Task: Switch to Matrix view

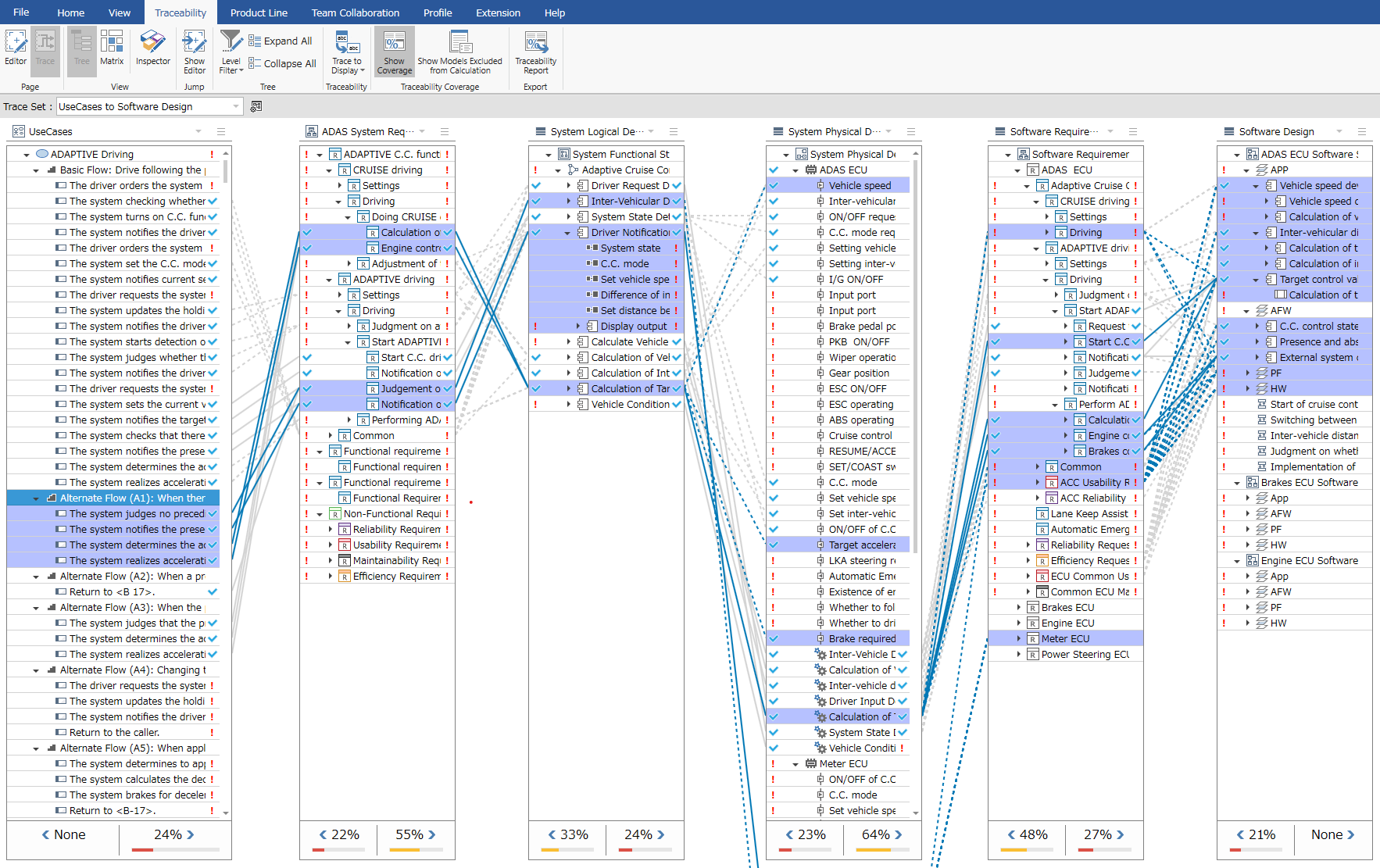Action: point(112,48)
